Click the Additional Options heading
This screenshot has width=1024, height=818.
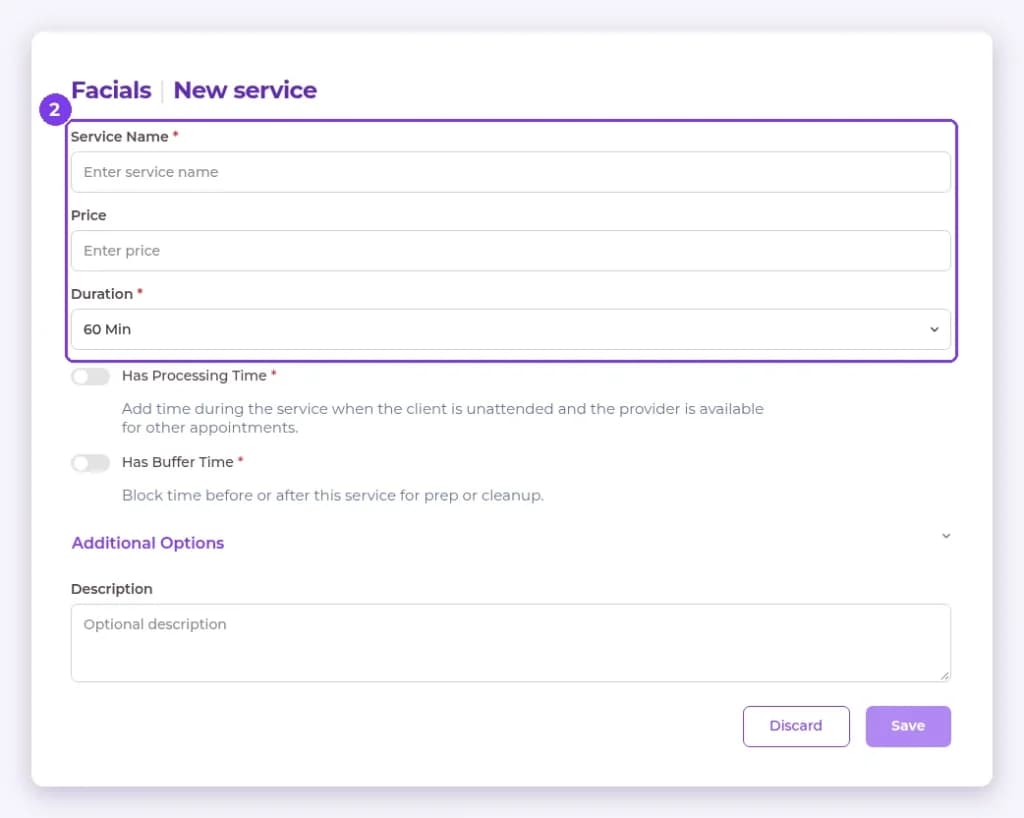tap(148, 543)
